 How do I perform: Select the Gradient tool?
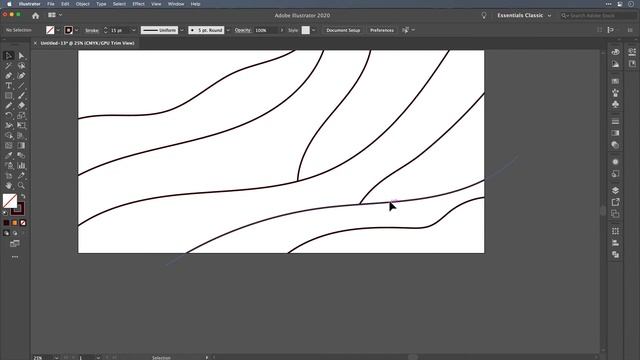point(21,145)
